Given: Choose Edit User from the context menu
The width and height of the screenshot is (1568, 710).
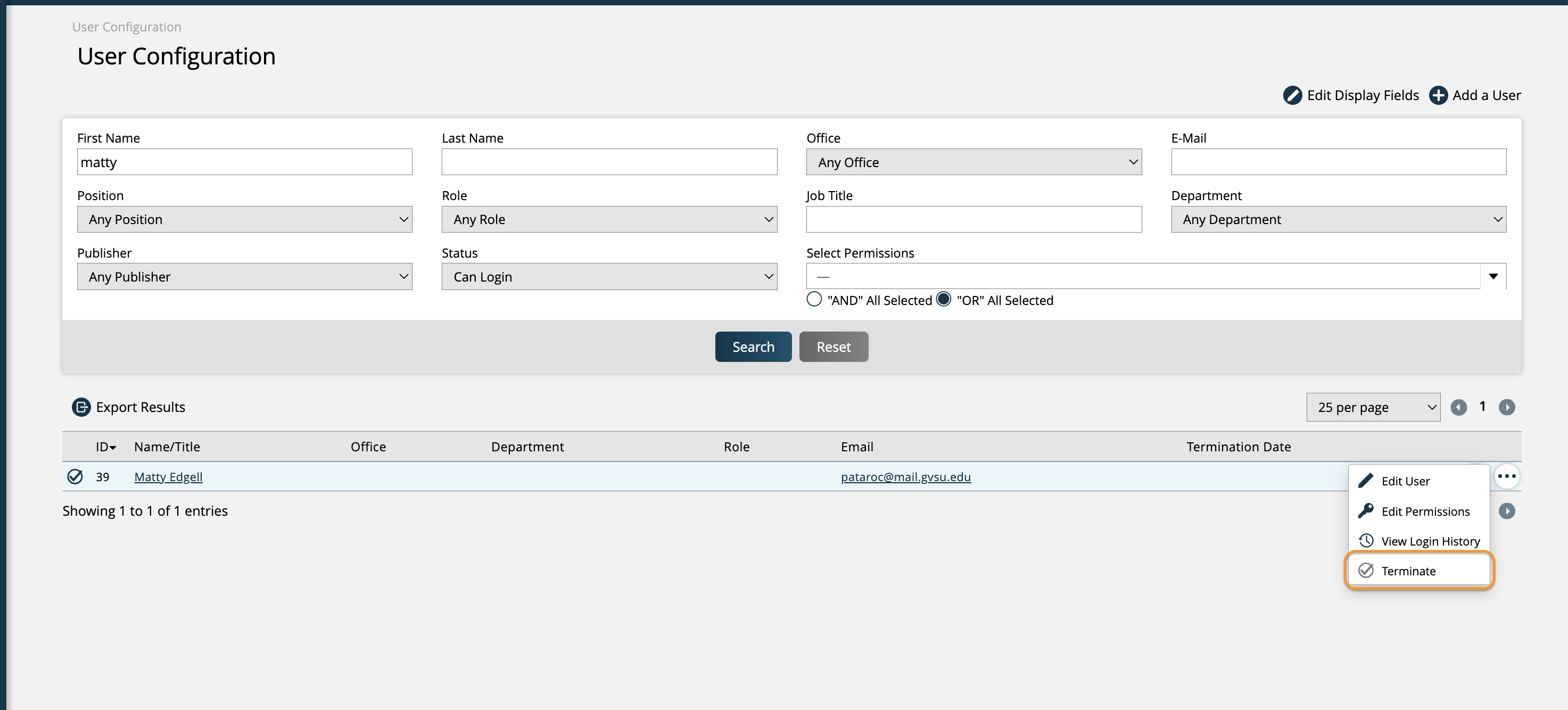Looking at the screenshot, I should click(x=1418, y=481).
